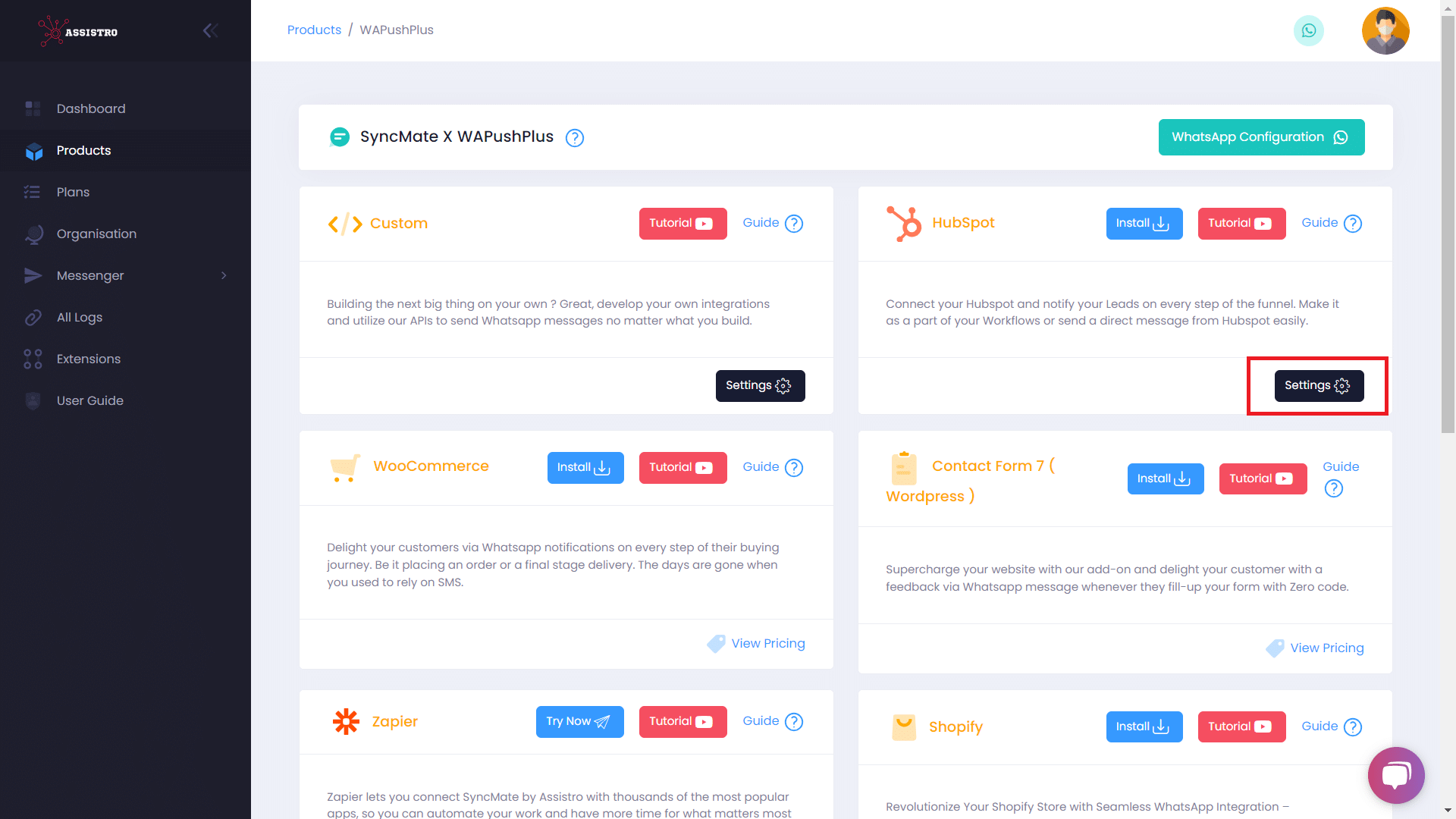Open Dashboard from the sidebar

[x=91, y=109]
